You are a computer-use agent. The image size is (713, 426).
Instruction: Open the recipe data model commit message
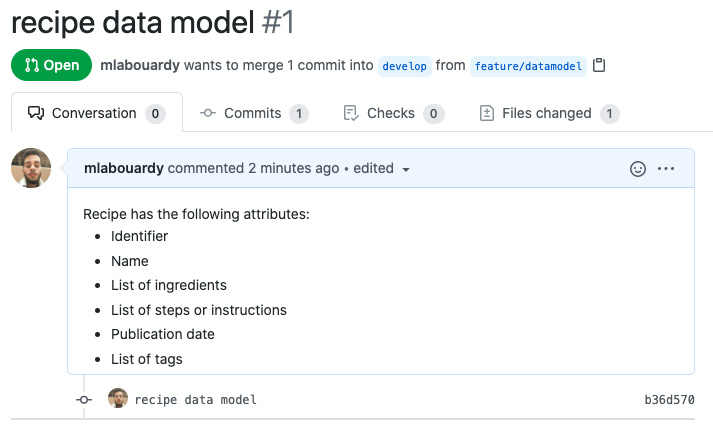click(196, 400)
